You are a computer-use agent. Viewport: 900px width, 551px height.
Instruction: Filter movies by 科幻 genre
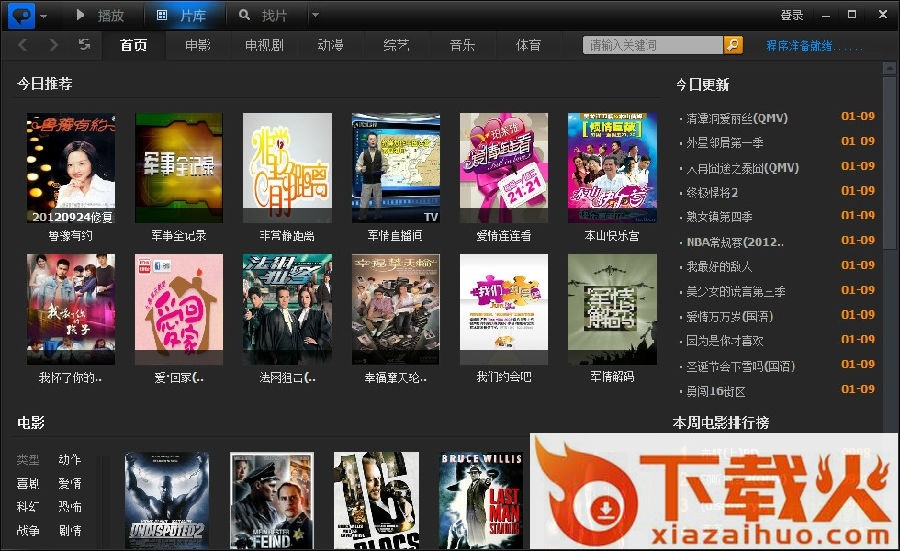point(28,507)
